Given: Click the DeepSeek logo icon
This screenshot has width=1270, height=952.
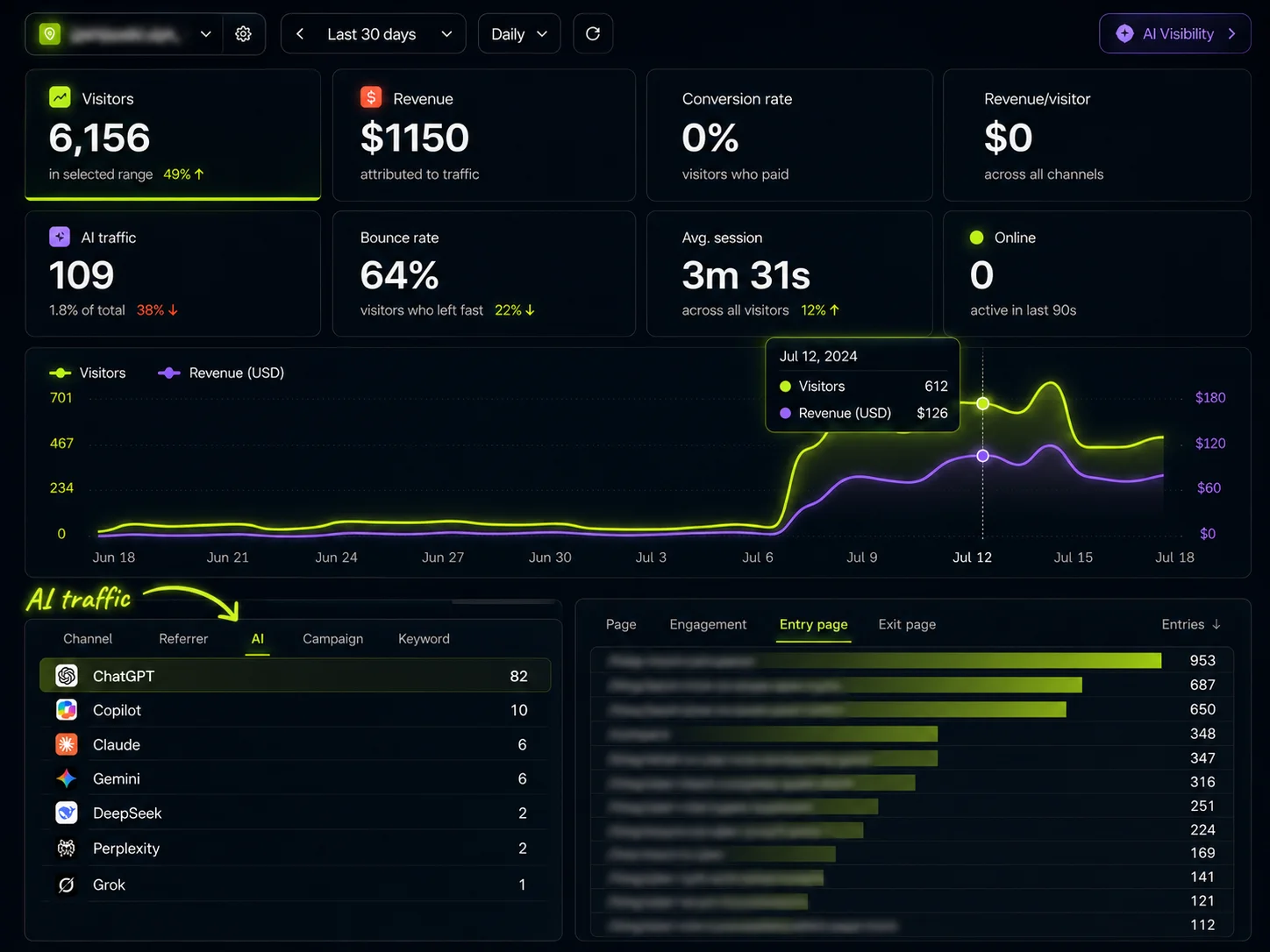Looking at the screenshot, I should (x=67, y=813).
